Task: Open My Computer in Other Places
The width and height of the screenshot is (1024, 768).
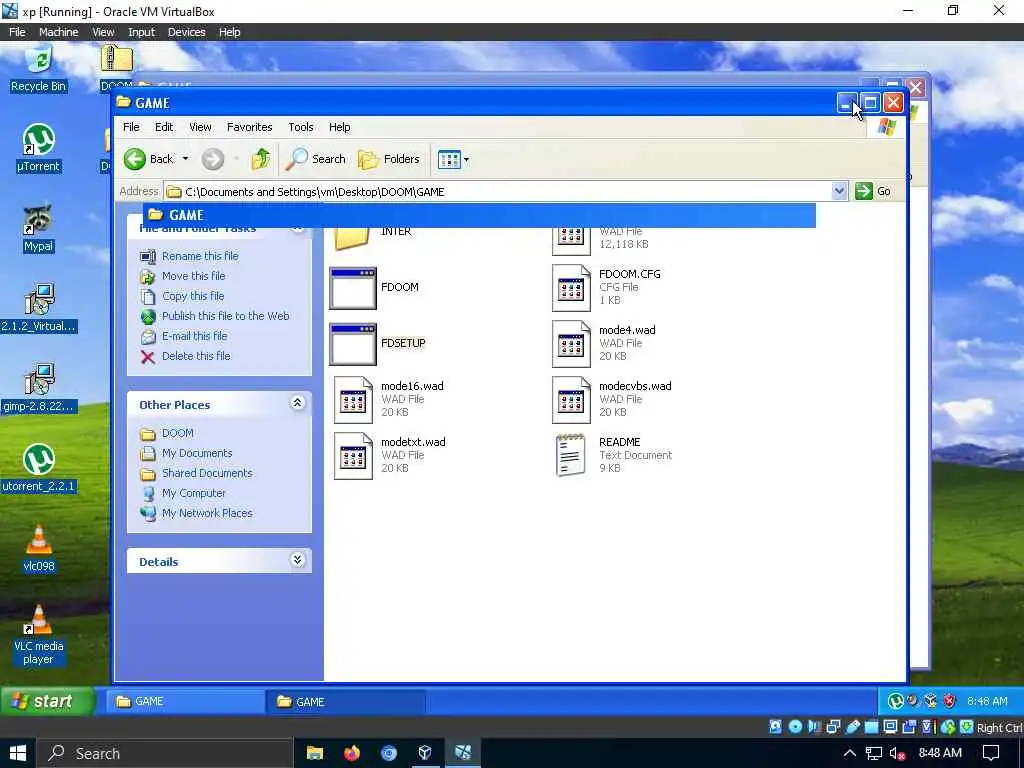Action: coord(193,493)
